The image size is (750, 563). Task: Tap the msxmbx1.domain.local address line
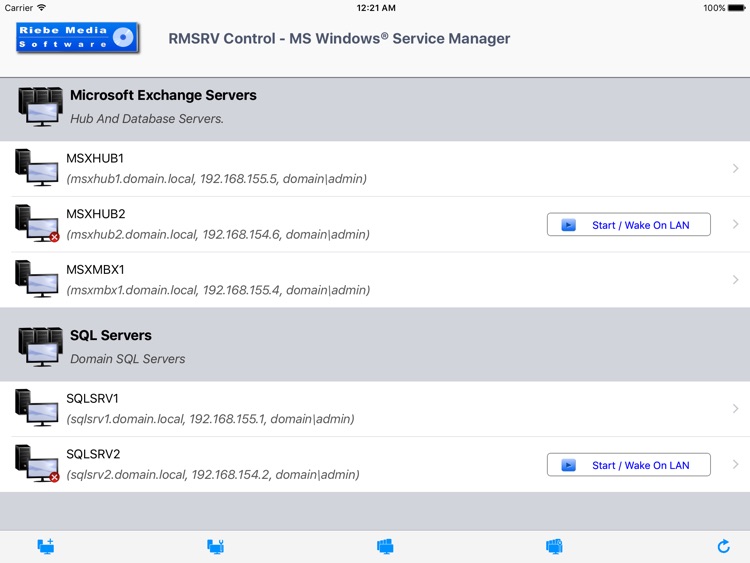pyautogui.click(x=218, y=290)
